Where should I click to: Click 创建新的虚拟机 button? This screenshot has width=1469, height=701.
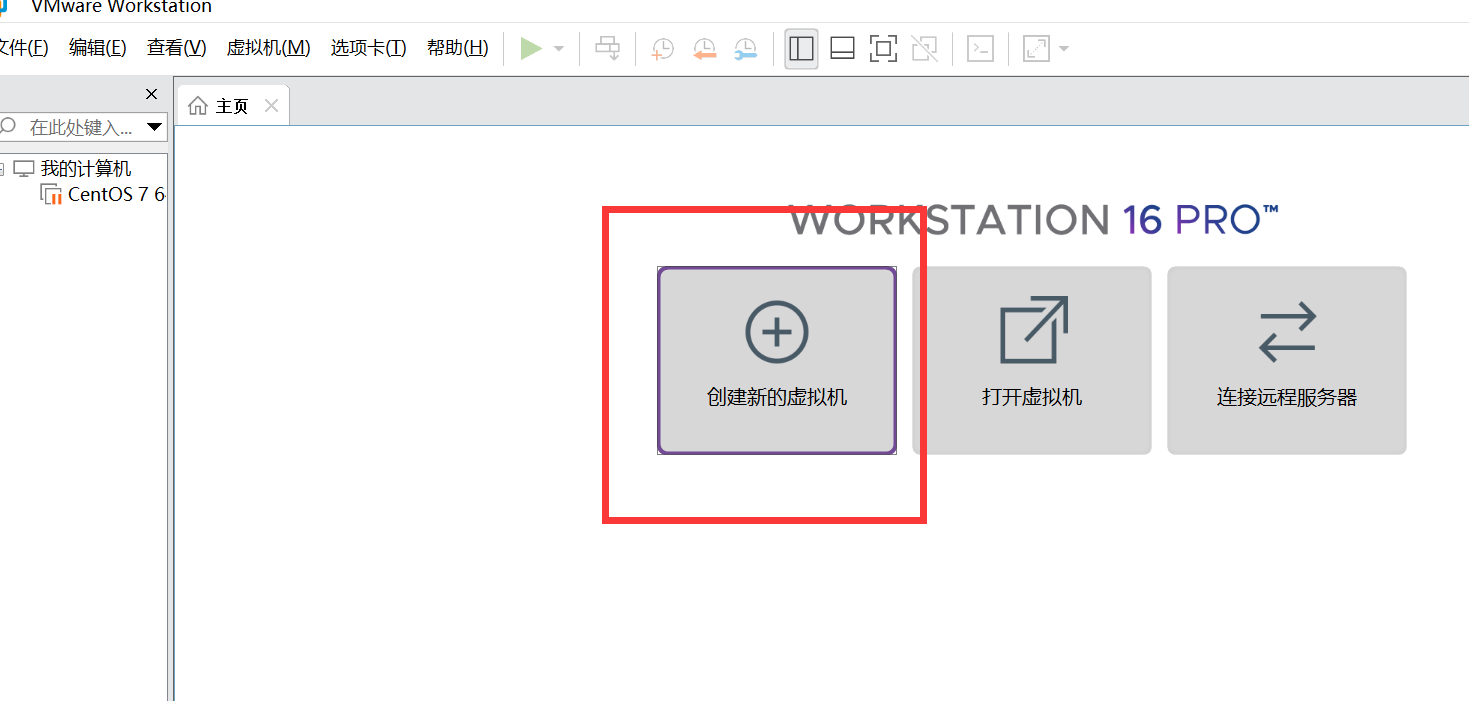(777, 360)
